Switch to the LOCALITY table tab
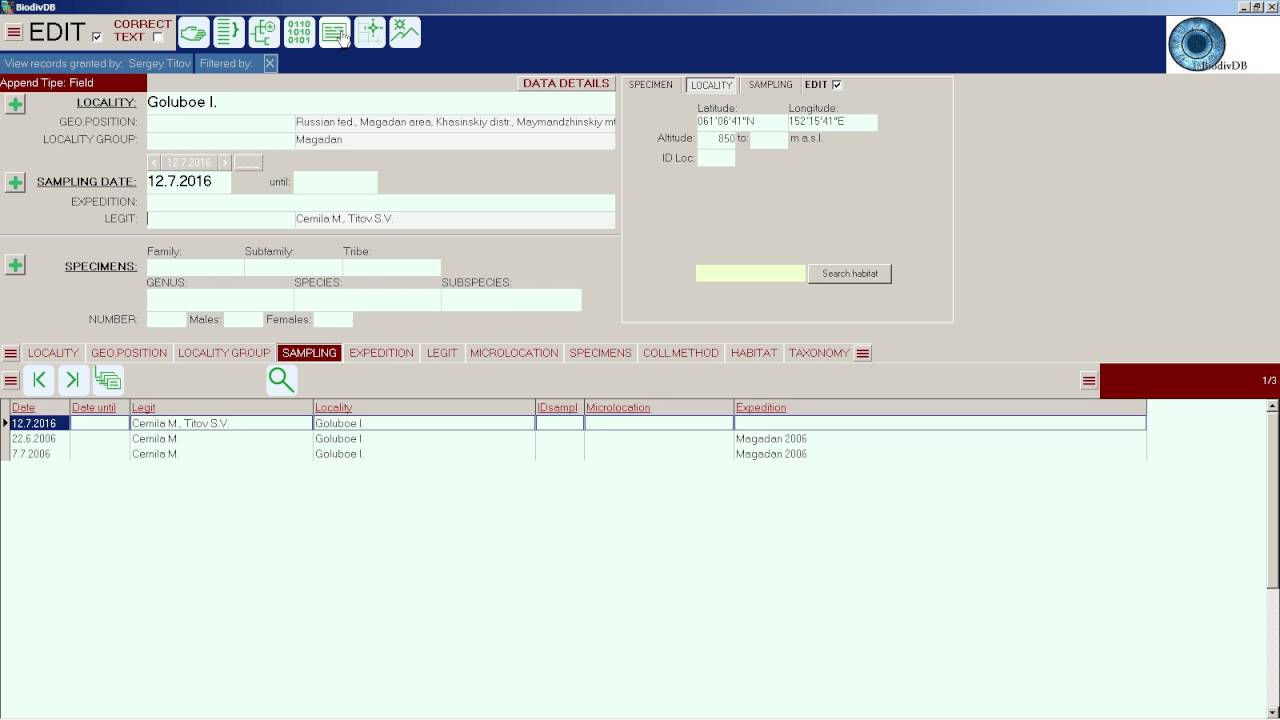 tap(53, 353)
